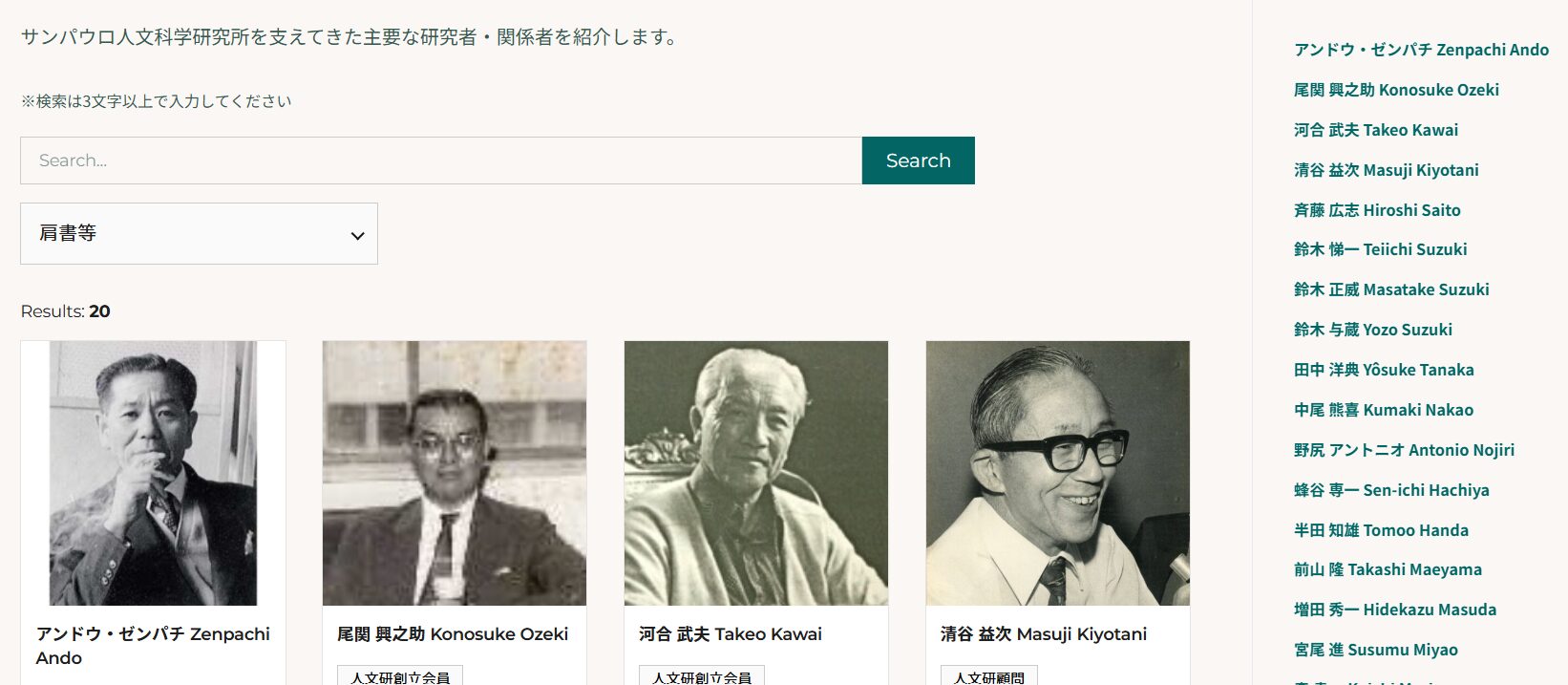Open sidebar link Sen-ichi Hachiya
The image size is (1568, 685).
[1391, 490]
